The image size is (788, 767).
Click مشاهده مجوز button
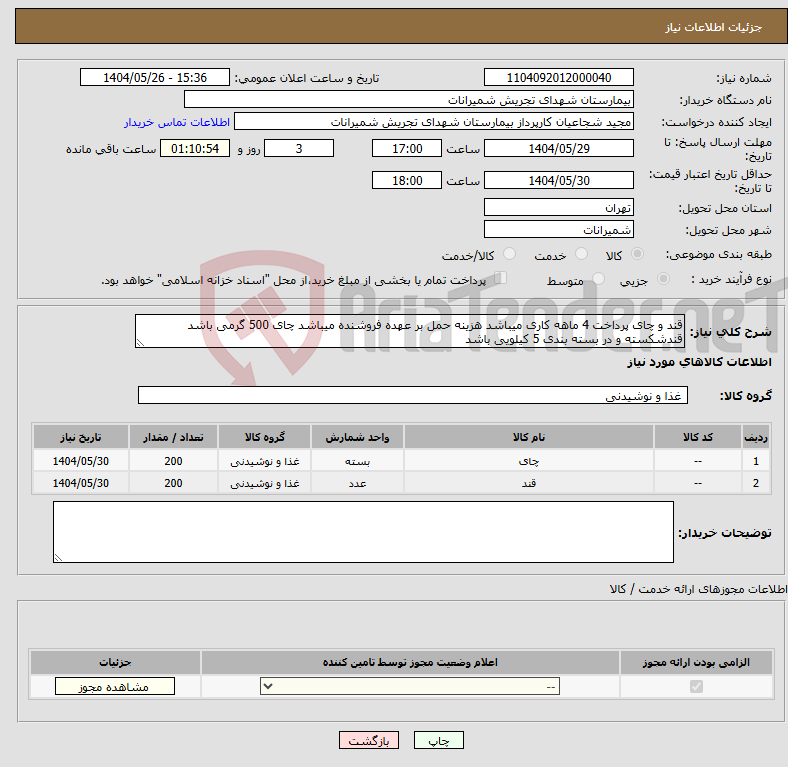click(x=115, y=687)
